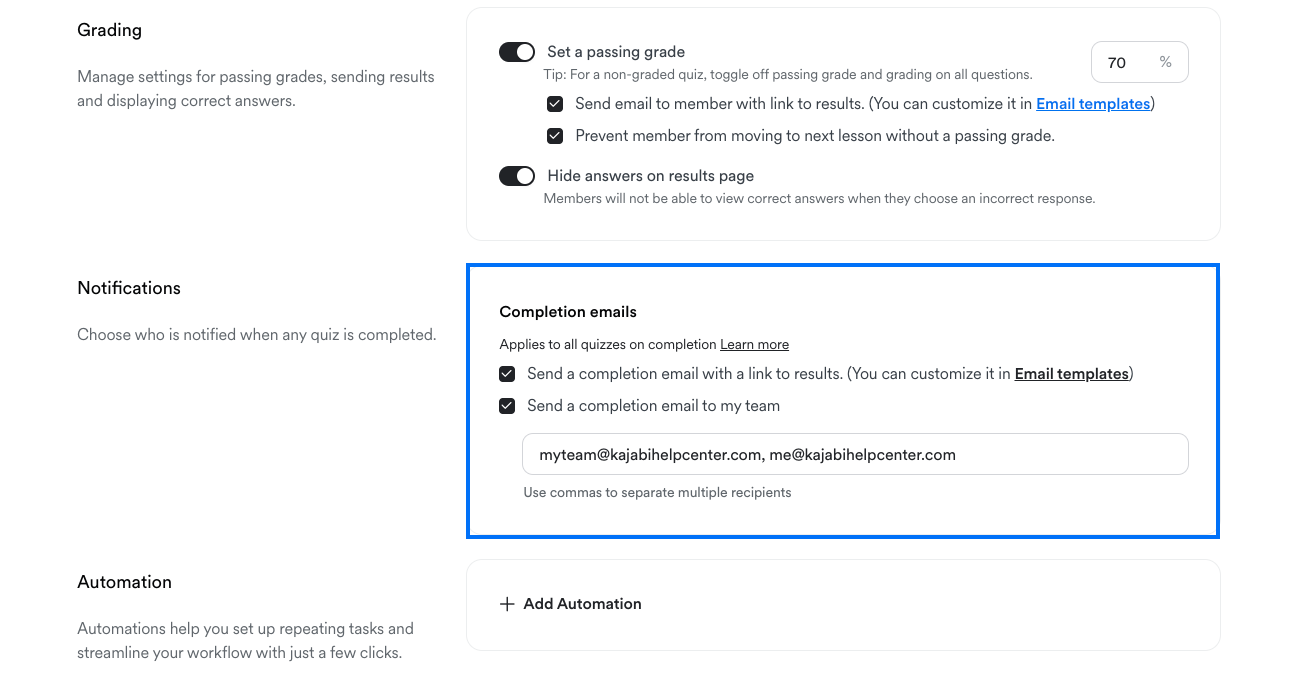The height and width of the screenshot is (677, 1303).
Task: Toggle the Set a passing grade switch
Action: pos(517,52)
